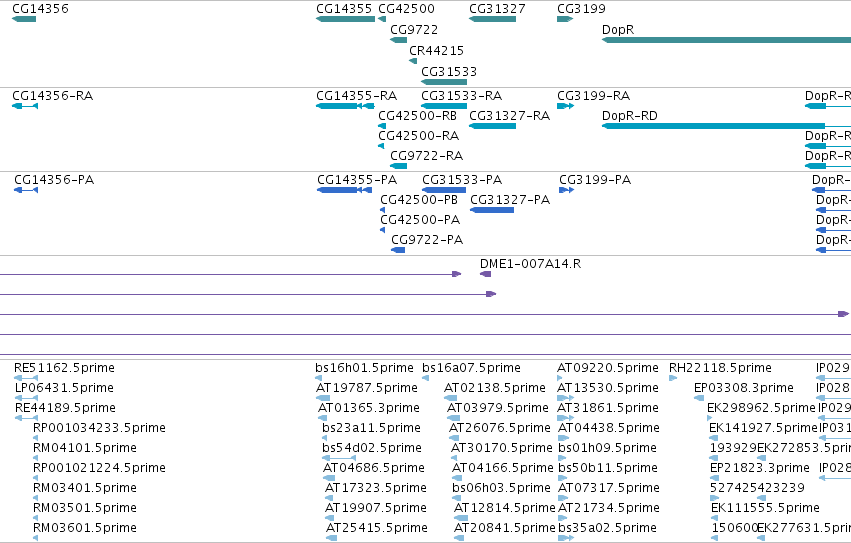Click the AT13530.5prime EST label
Screen dimensions: 851x543
608,388
